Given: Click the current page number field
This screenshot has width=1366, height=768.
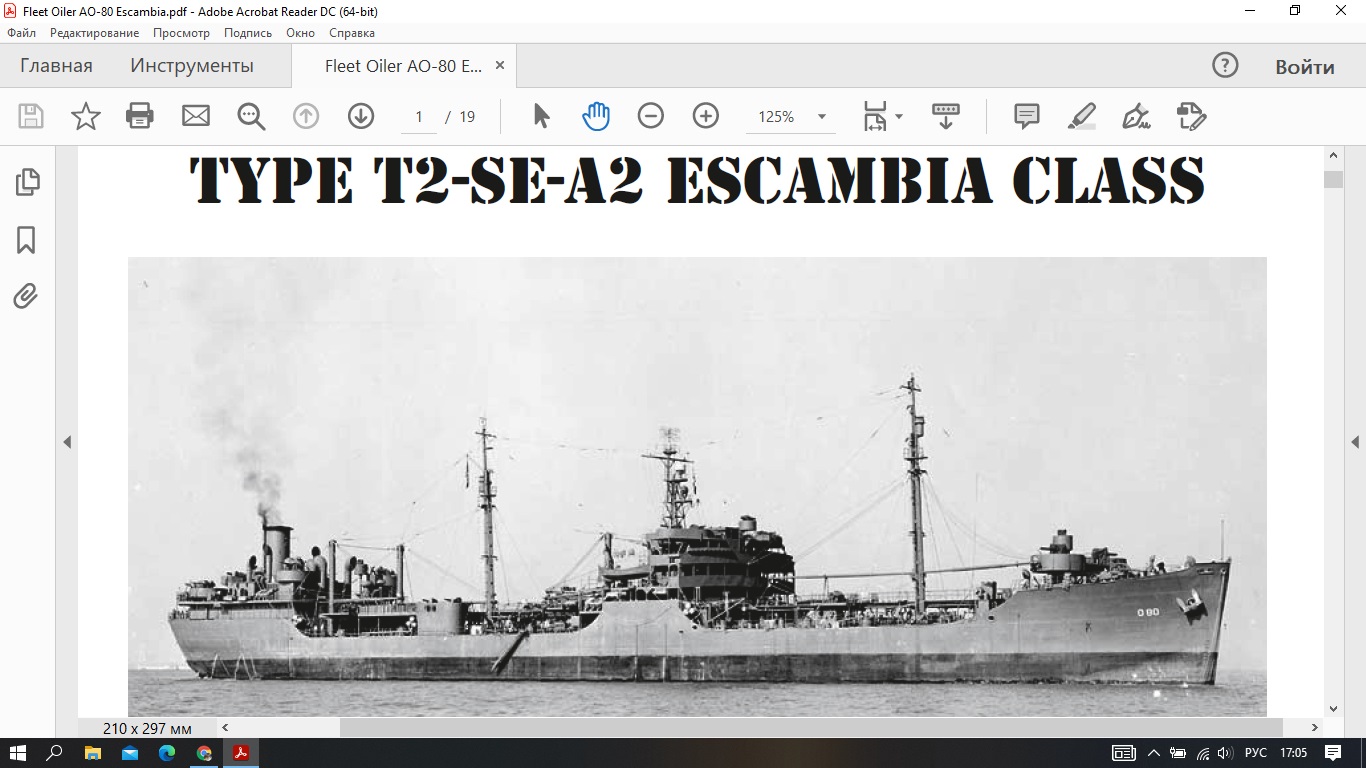Looking at the screenshot, I should [419, 117].
